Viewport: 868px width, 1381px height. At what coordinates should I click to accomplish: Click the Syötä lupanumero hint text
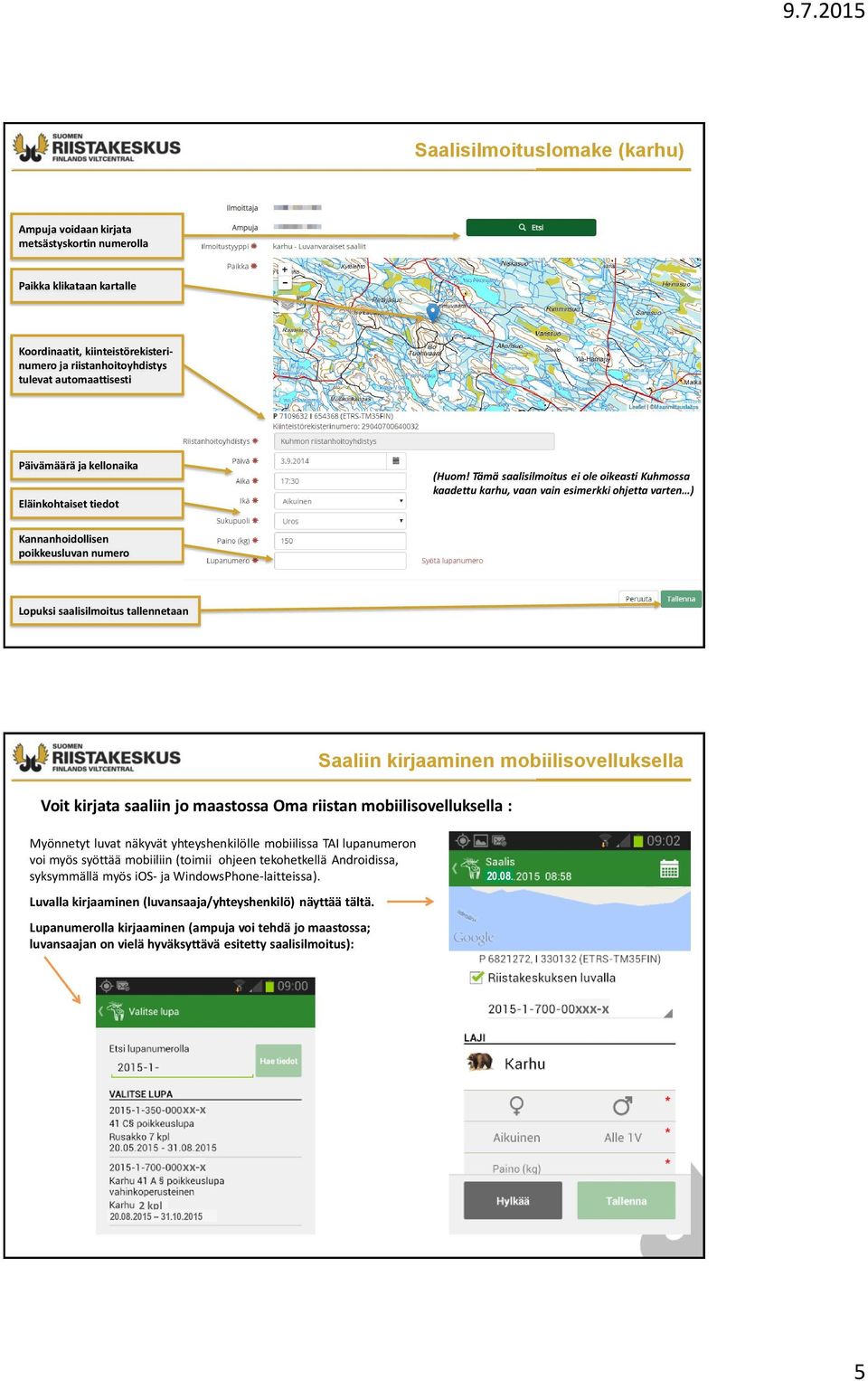click(x=452, y=561)
